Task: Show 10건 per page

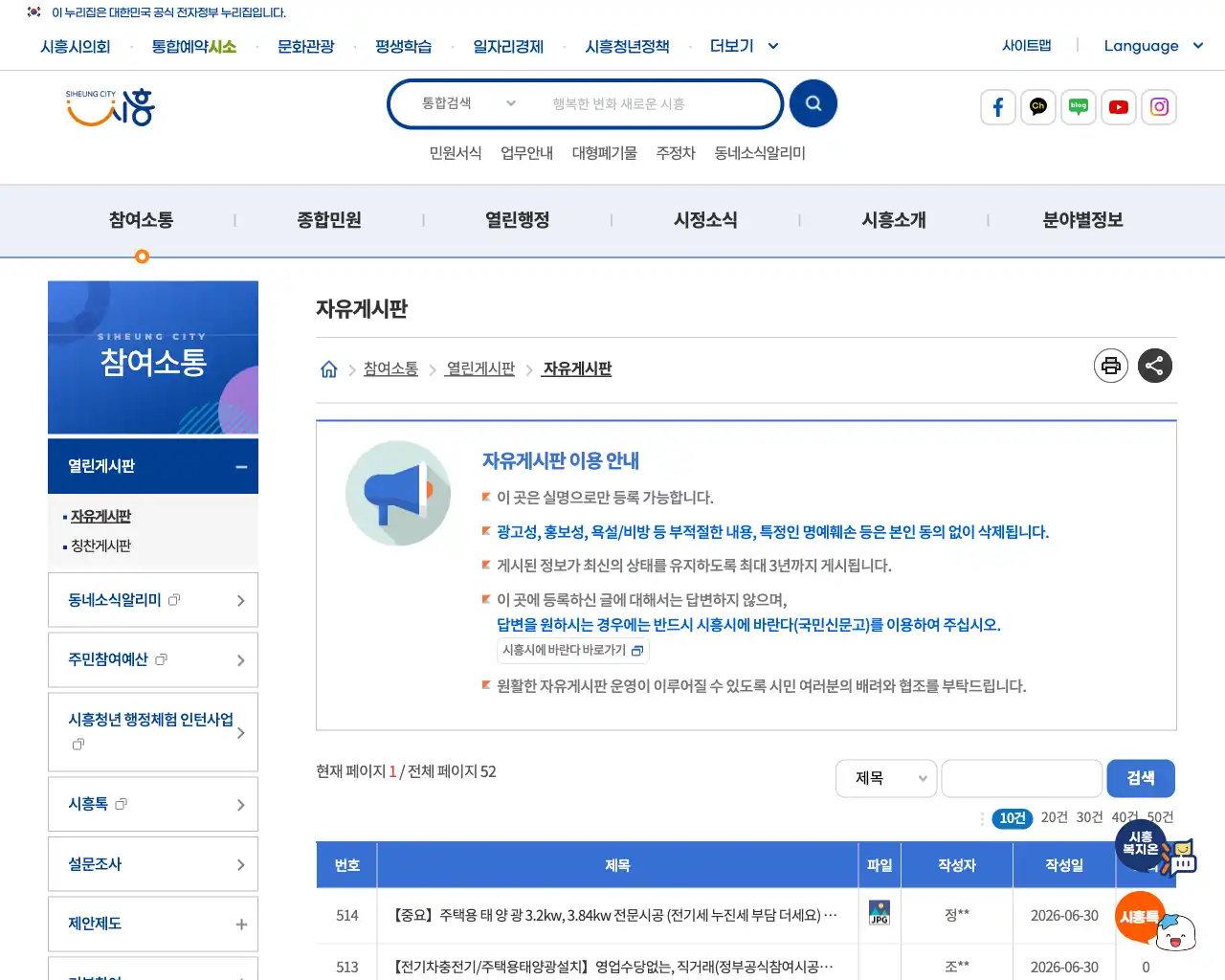Action: tap(1013, 818)
